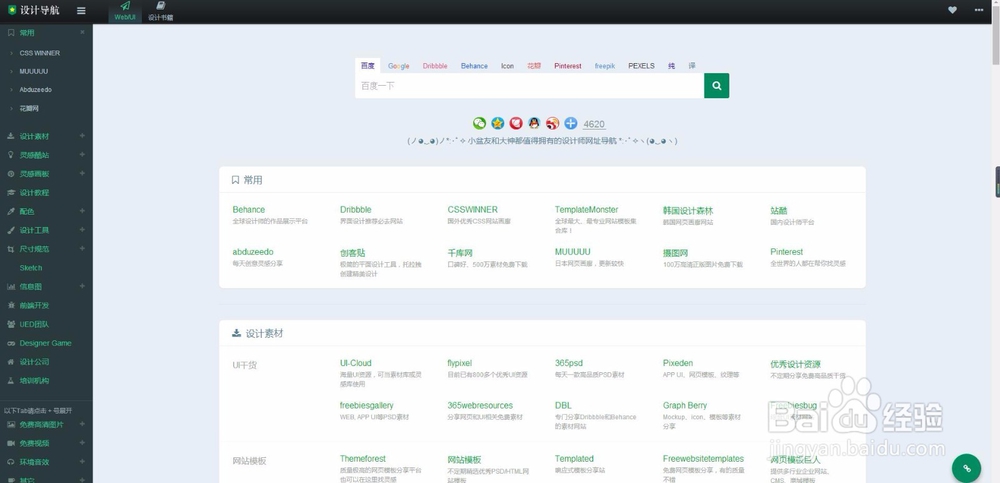Open the abduzeedo link in 常用 card
The height and width of the screenshot is (483, 1000).
point(253,252)
